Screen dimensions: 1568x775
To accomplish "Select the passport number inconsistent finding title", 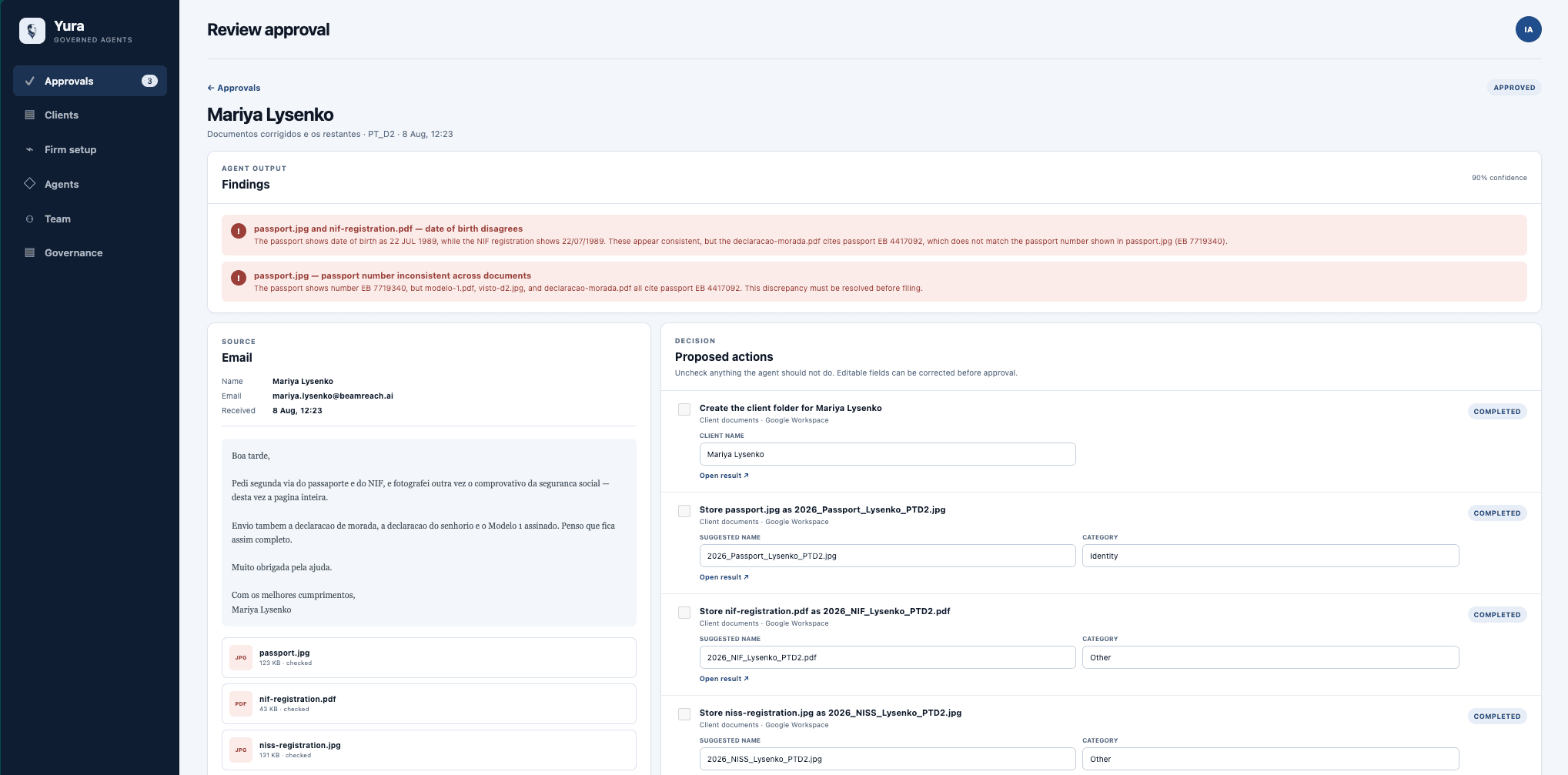I will (x=393, y=276).
